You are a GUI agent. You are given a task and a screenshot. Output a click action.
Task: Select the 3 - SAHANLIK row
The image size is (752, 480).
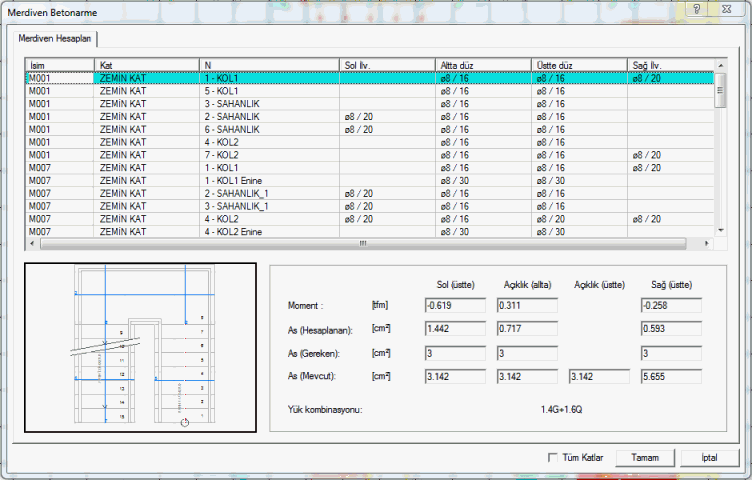pyautogui.click(x=369, y=104)
